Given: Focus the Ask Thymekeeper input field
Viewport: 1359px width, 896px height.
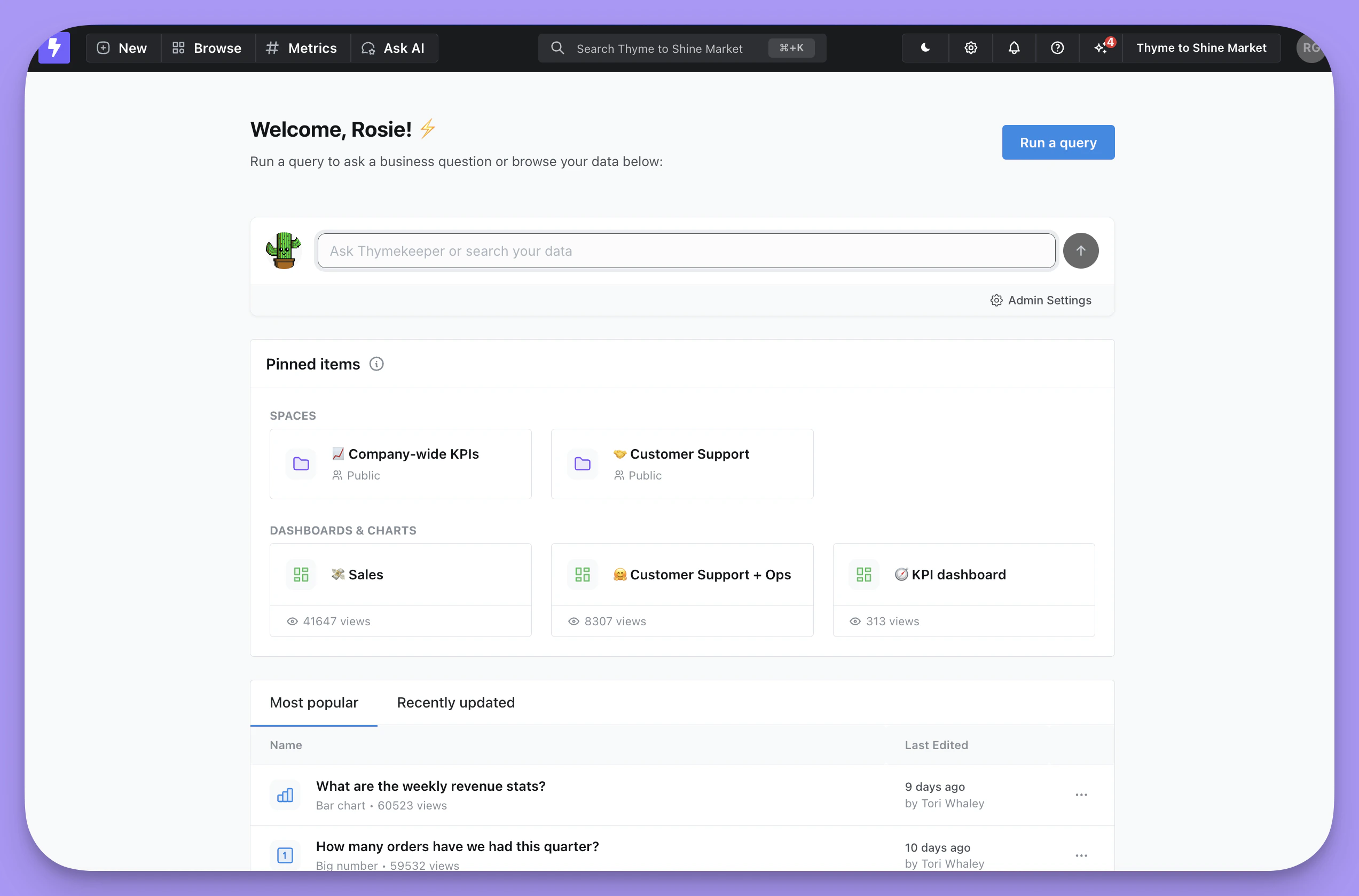Looking at the screenshot, I should click(x=686, y=251).
